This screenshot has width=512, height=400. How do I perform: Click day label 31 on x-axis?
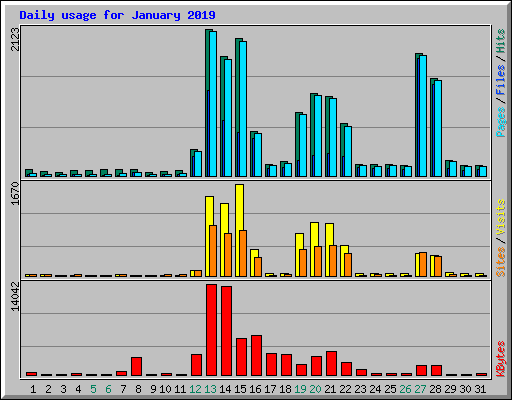click(x=480, y=389)
